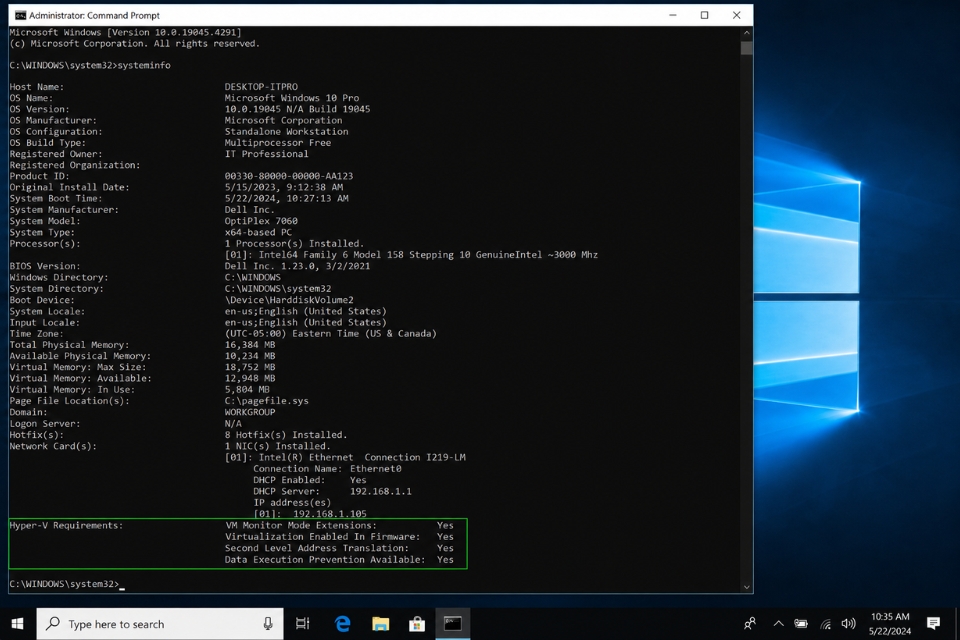Click original install date 5/15/2023
The width and height of the screenshot is (960, 640).
[283, 187]
